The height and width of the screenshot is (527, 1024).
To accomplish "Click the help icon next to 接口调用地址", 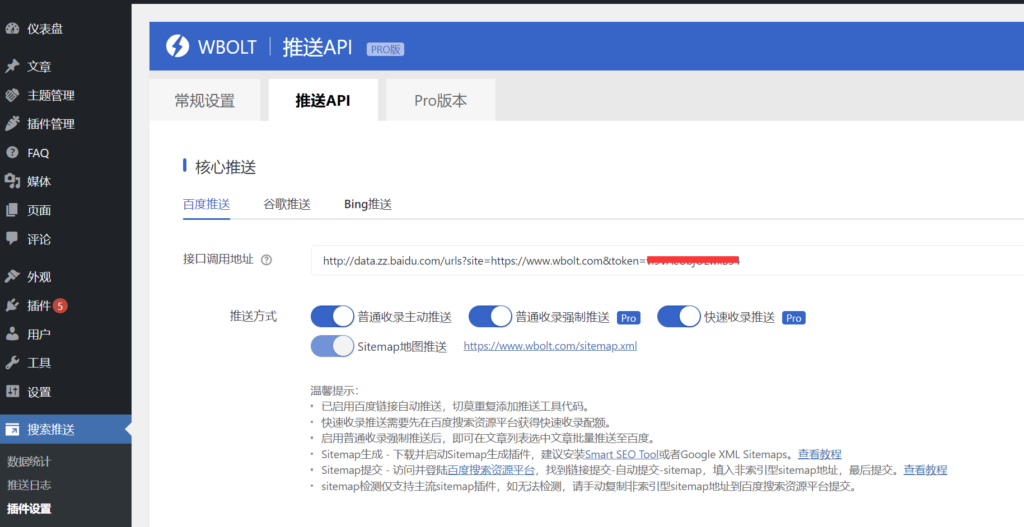I will click(267, 260).
